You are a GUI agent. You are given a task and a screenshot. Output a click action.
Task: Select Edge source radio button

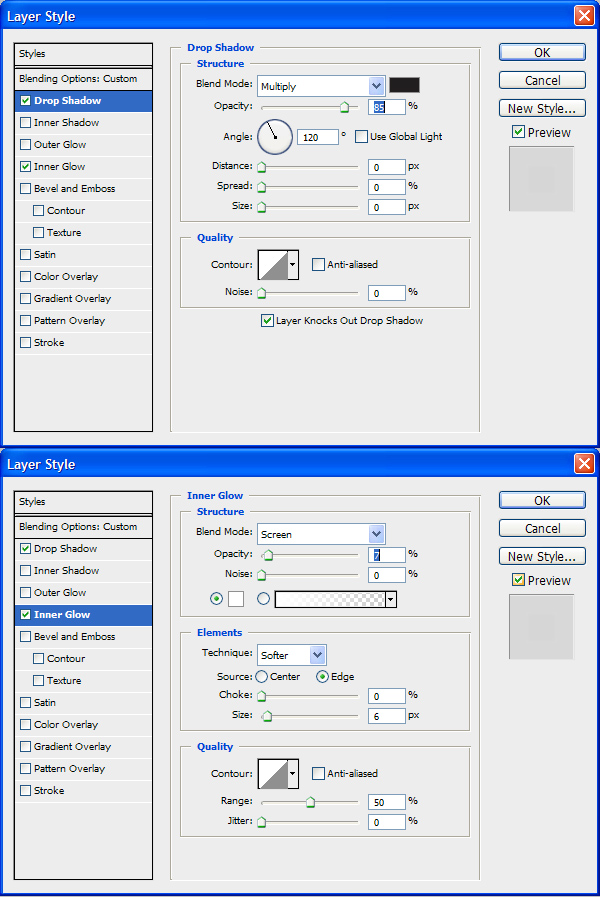click(x=322, y=677)
